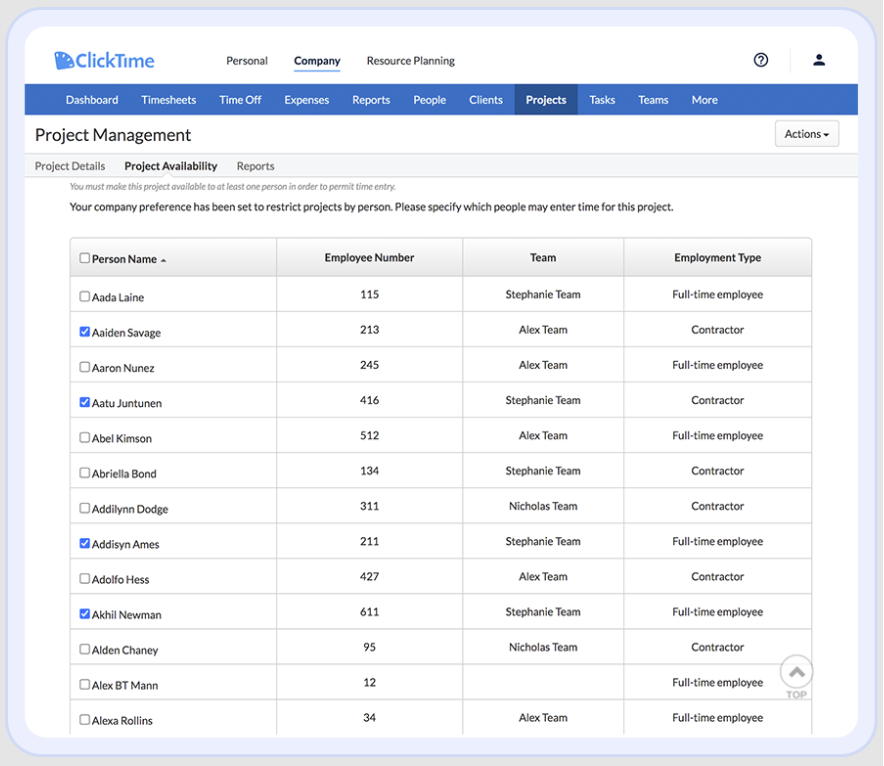
Task: Go to Time Off
Action: pyautogui.click(x=240, y=100)
